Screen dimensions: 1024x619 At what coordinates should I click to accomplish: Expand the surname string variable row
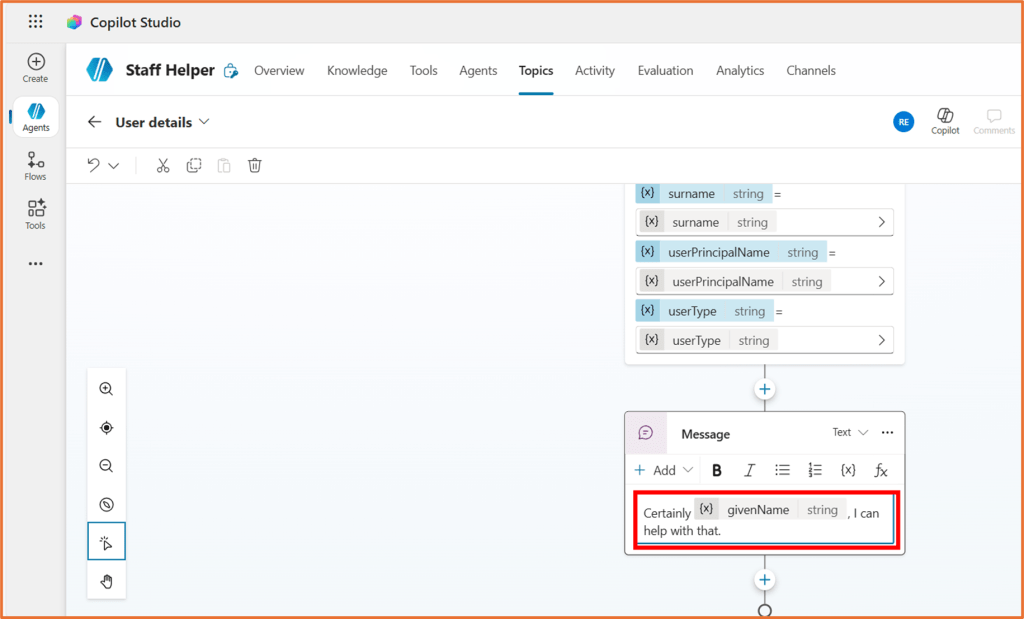coord(884,222)
